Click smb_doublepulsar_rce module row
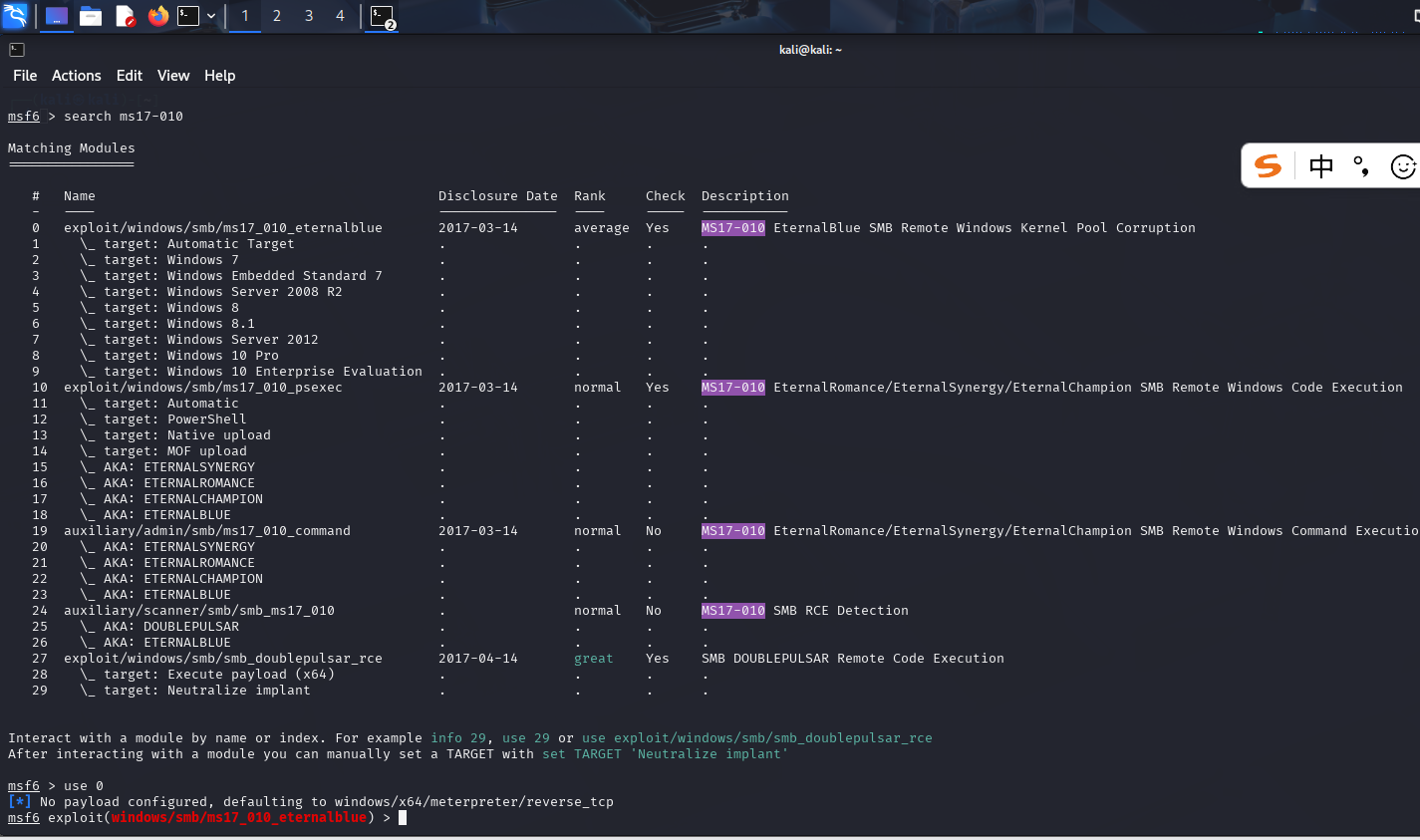 (x=223, y=659)
